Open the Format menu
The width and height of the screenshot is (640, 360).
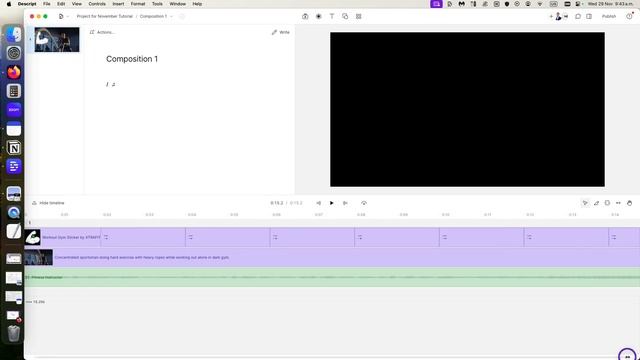pyautogui.click(x=138, y=4)
